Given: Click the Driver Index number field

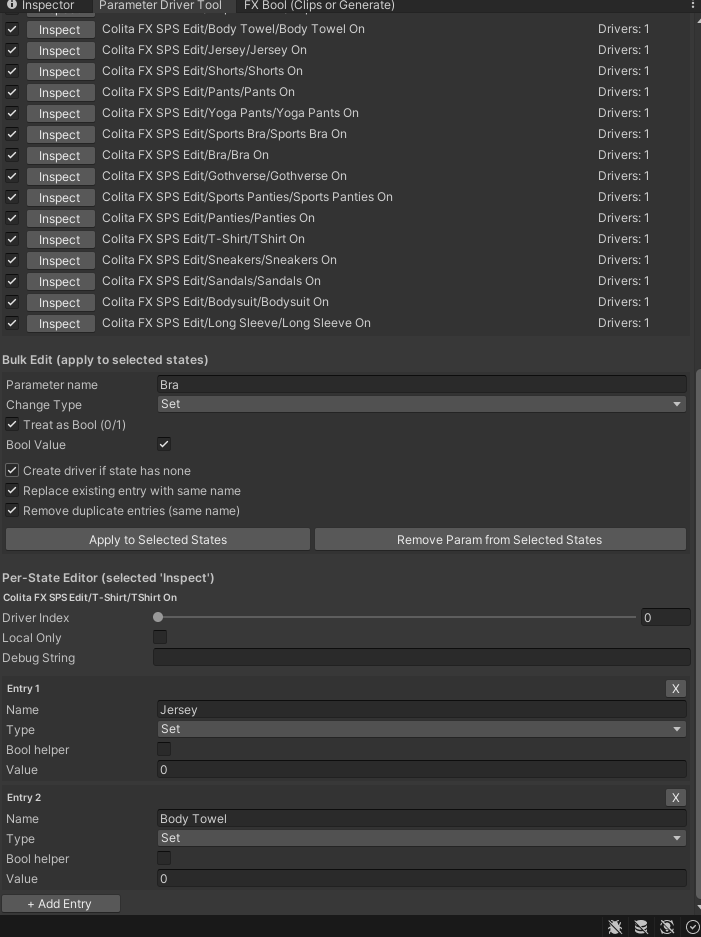Looking at the screenshot, I should (x=665, y=617).
